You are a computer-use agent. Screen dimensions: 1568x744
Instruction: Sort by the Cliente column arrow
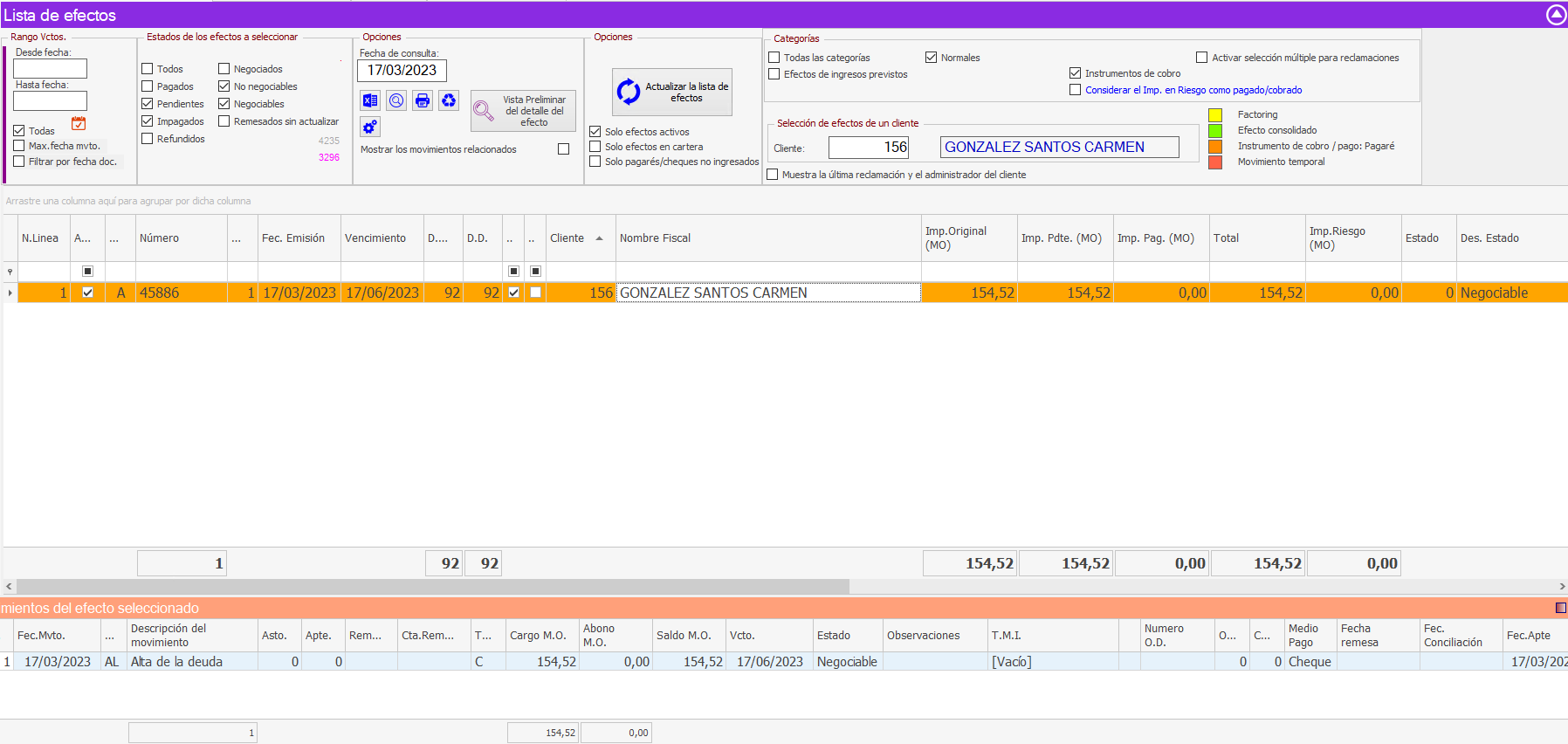599,238
